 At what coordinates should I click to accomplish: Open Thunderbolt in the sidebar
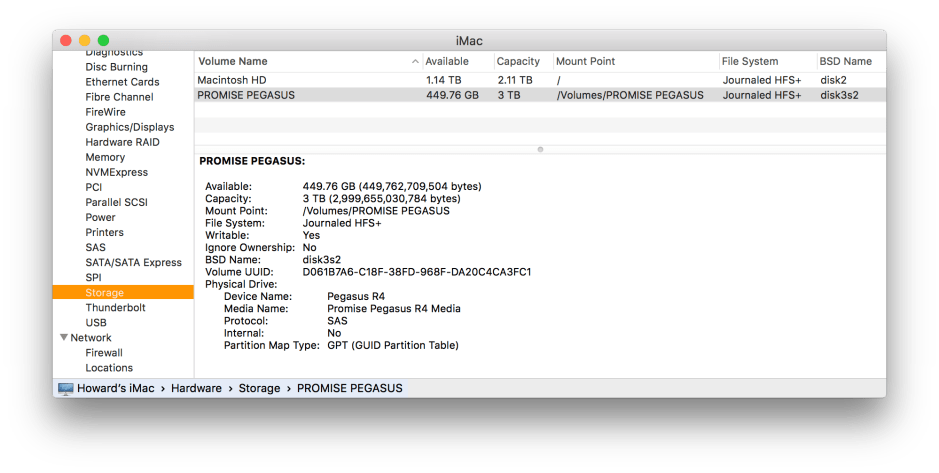(x=115, y=307)
